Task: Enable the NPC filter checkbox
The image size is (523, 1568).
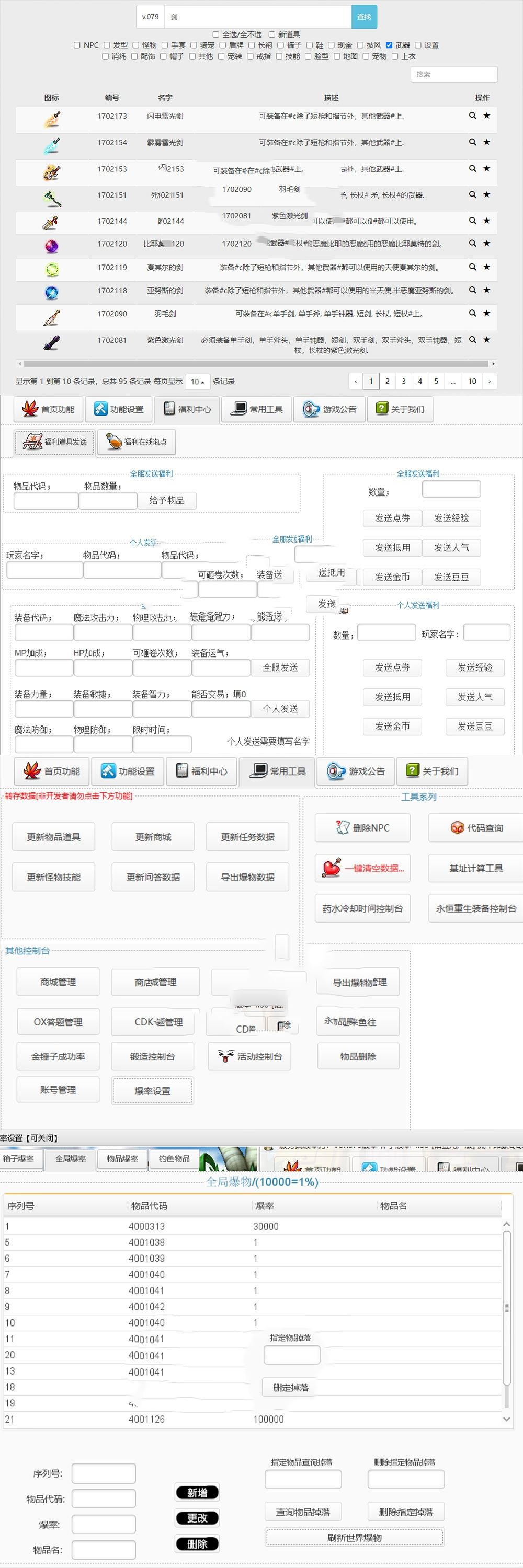Action: click(x=77, y=45)
